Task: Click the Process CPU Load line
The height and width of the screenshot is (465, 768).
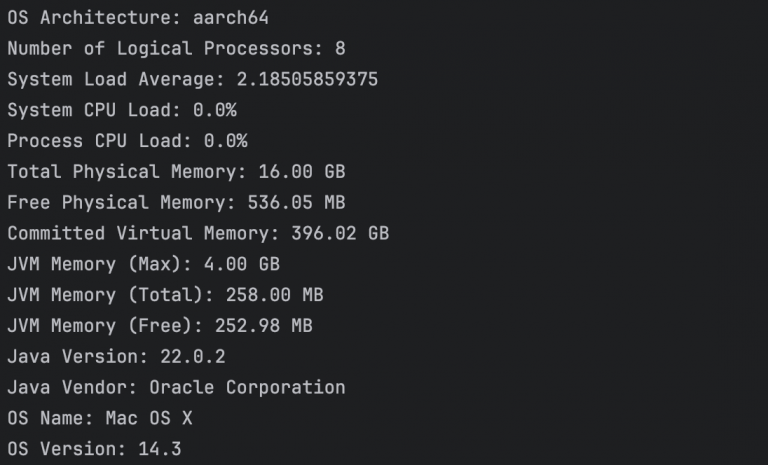Action: [127, 141]
